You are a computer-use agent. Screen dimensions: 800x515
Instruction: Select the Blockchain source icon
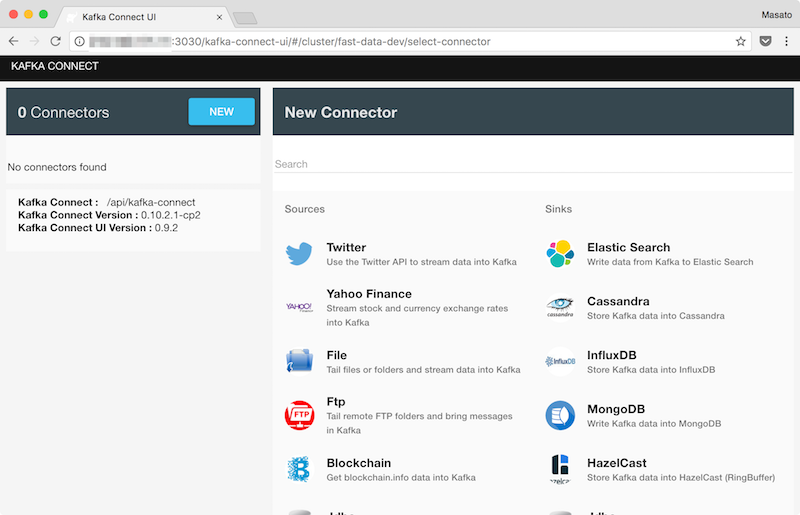(299, 469)
